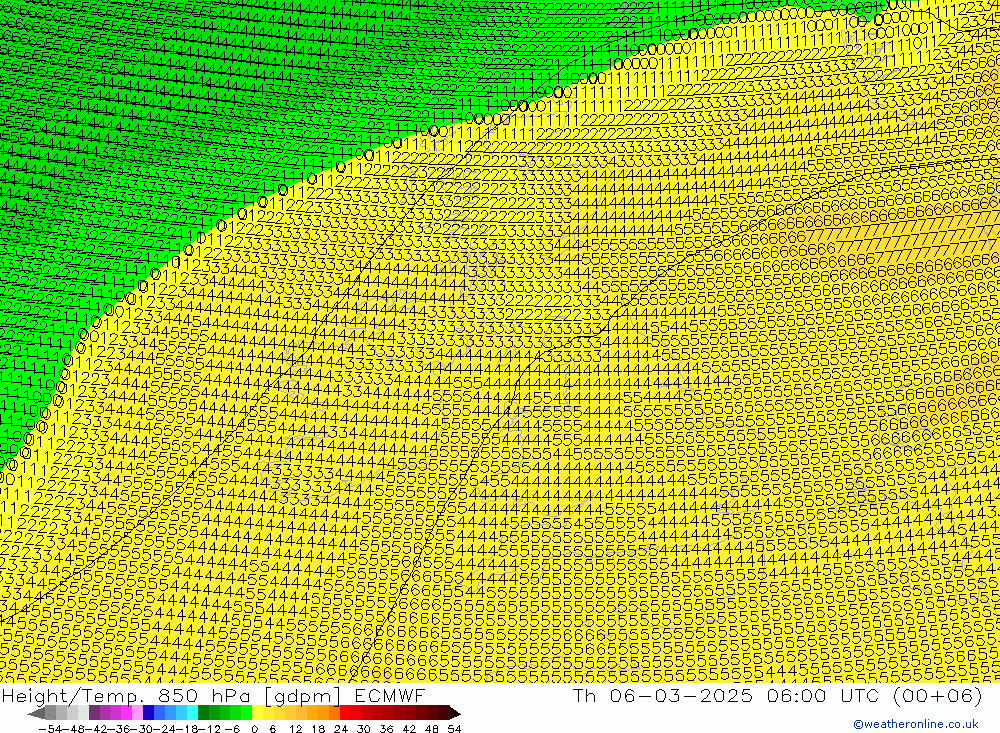Select the bright yellow swatch at the 0 label

tap(258, 713)
